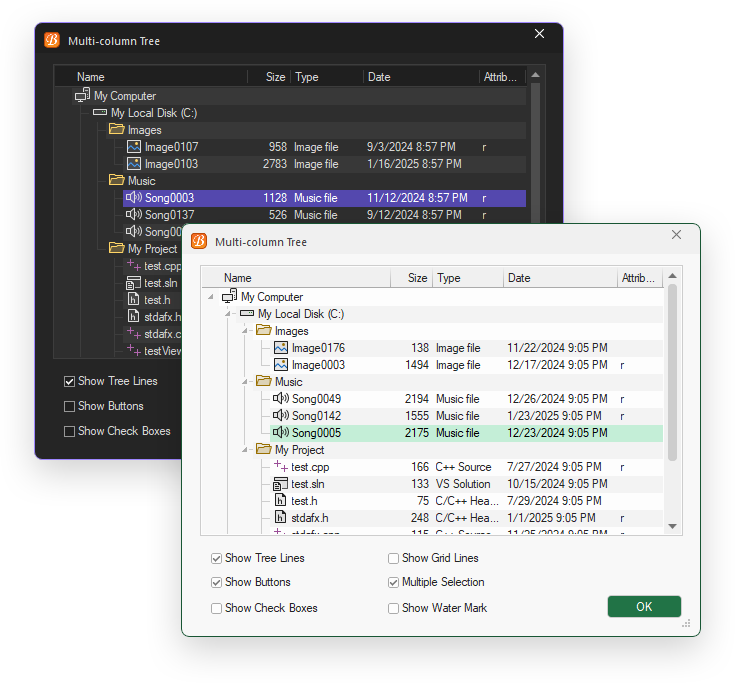Click scroll up arrow in dark window tree

coord(535,75)
